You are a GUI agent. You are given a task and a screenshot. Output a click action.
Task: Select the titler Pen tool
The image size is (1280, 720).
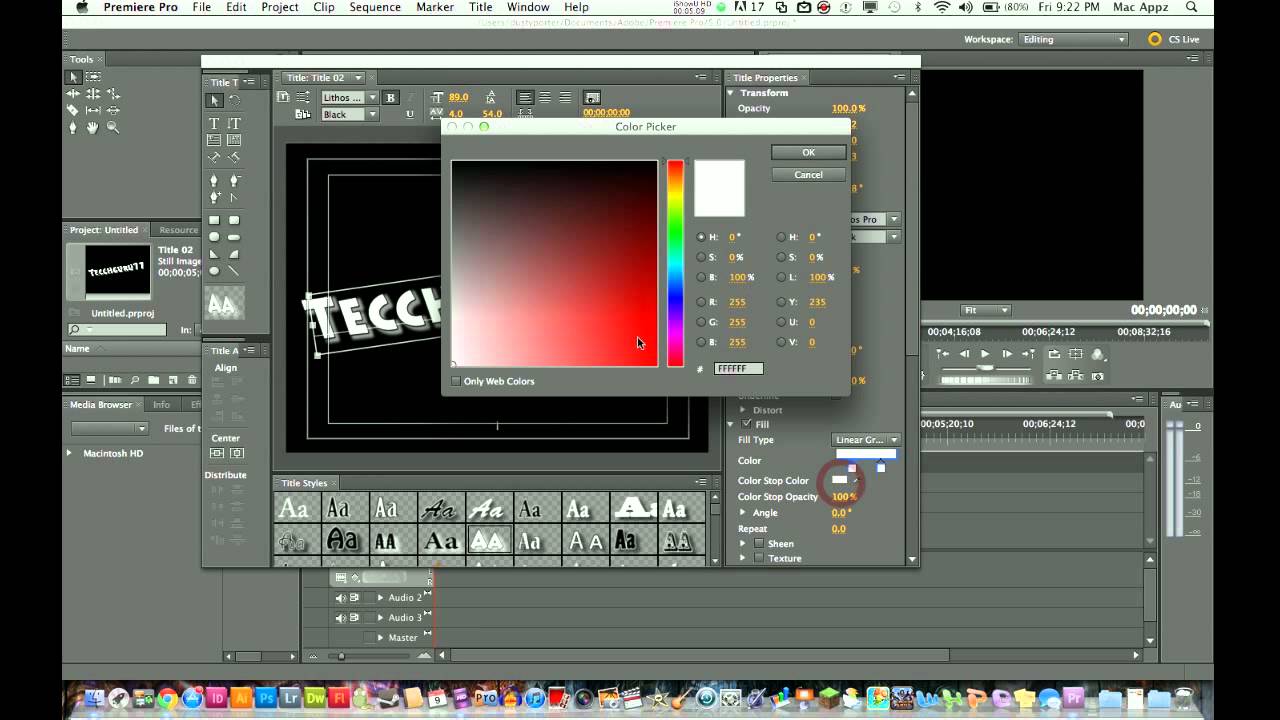(214, 181)
